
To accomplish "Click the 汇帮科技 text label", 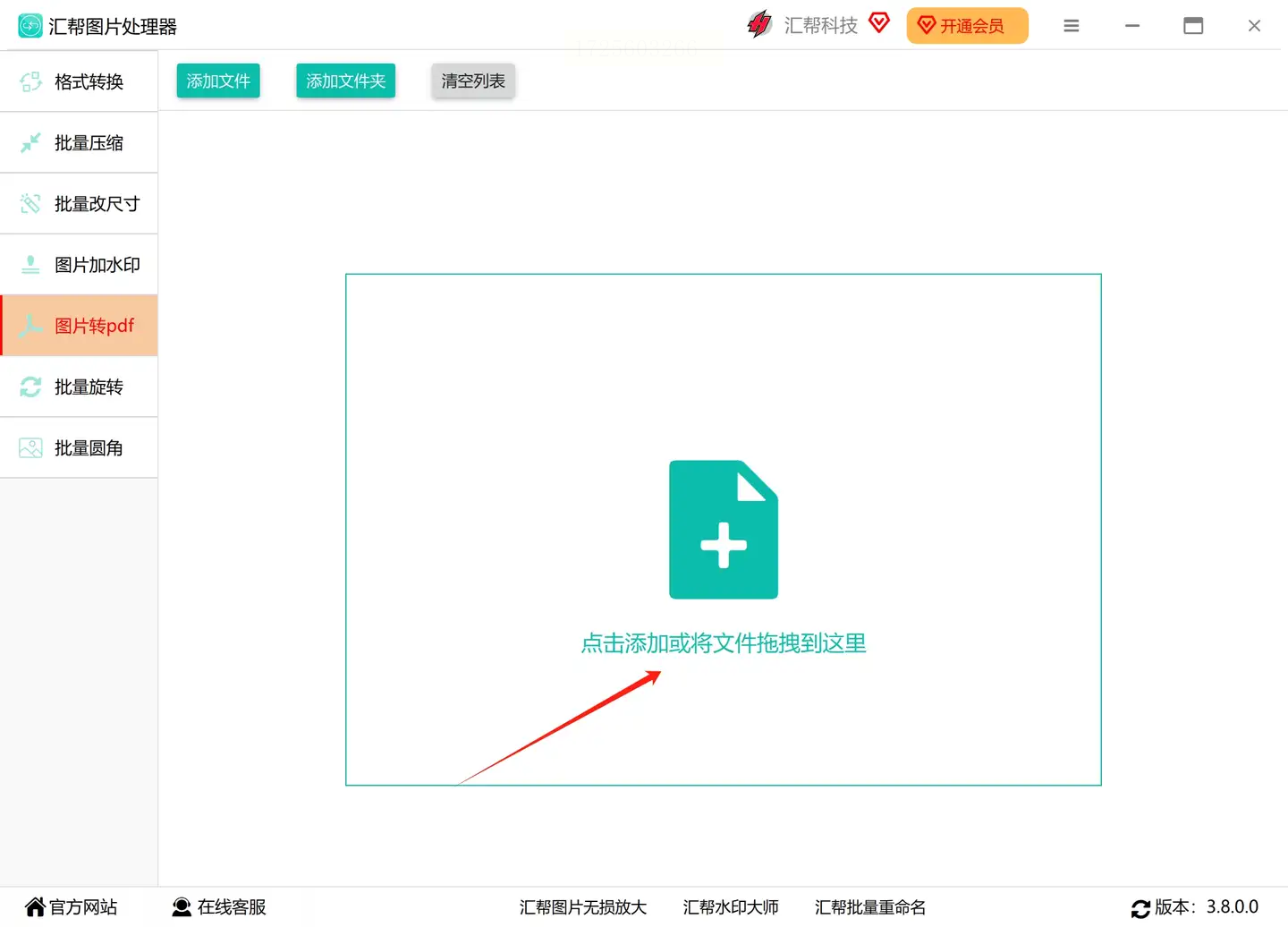I will [821, 25].
